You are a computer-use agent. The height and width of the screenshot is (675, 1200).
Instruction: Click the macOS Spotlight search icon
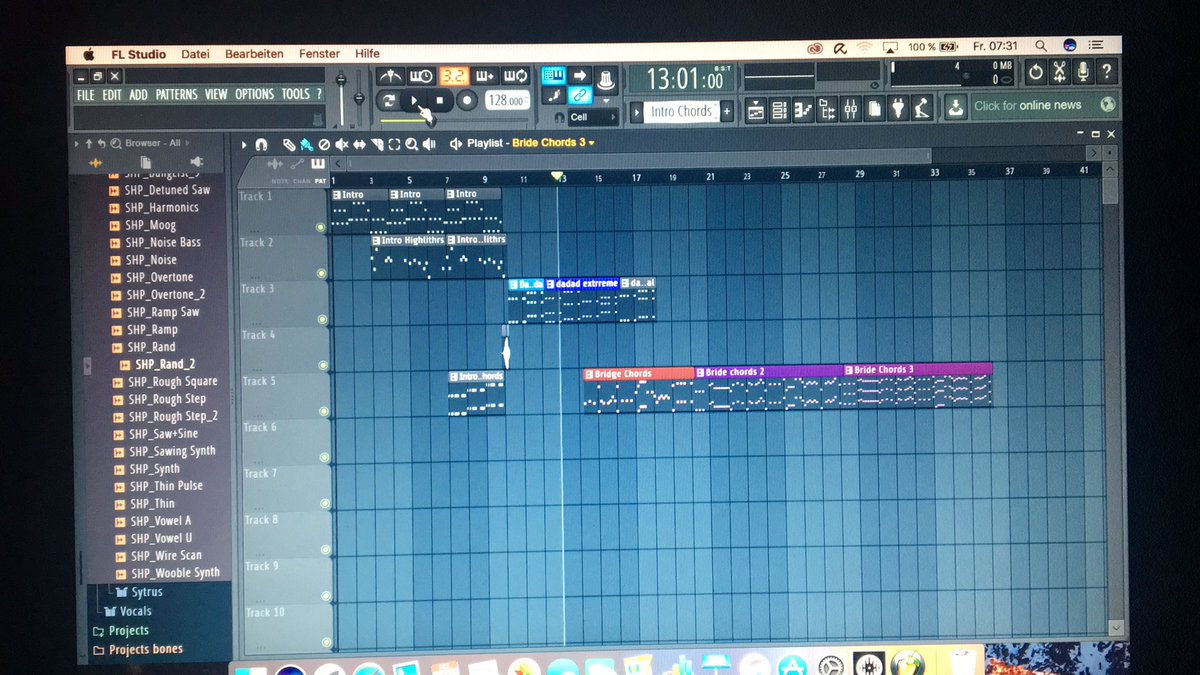click(x=1041, y=46)
